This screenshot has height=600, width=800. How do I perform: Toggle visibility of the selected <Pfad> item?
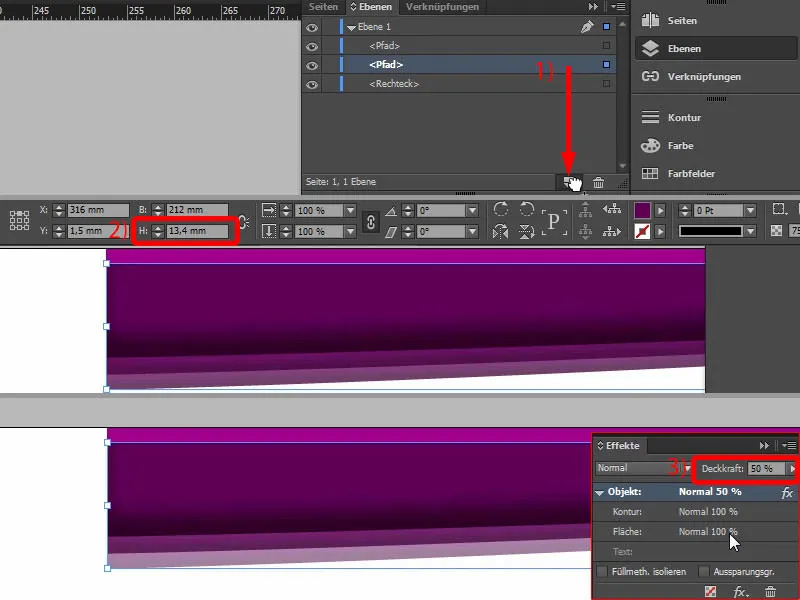coord(312,66)
